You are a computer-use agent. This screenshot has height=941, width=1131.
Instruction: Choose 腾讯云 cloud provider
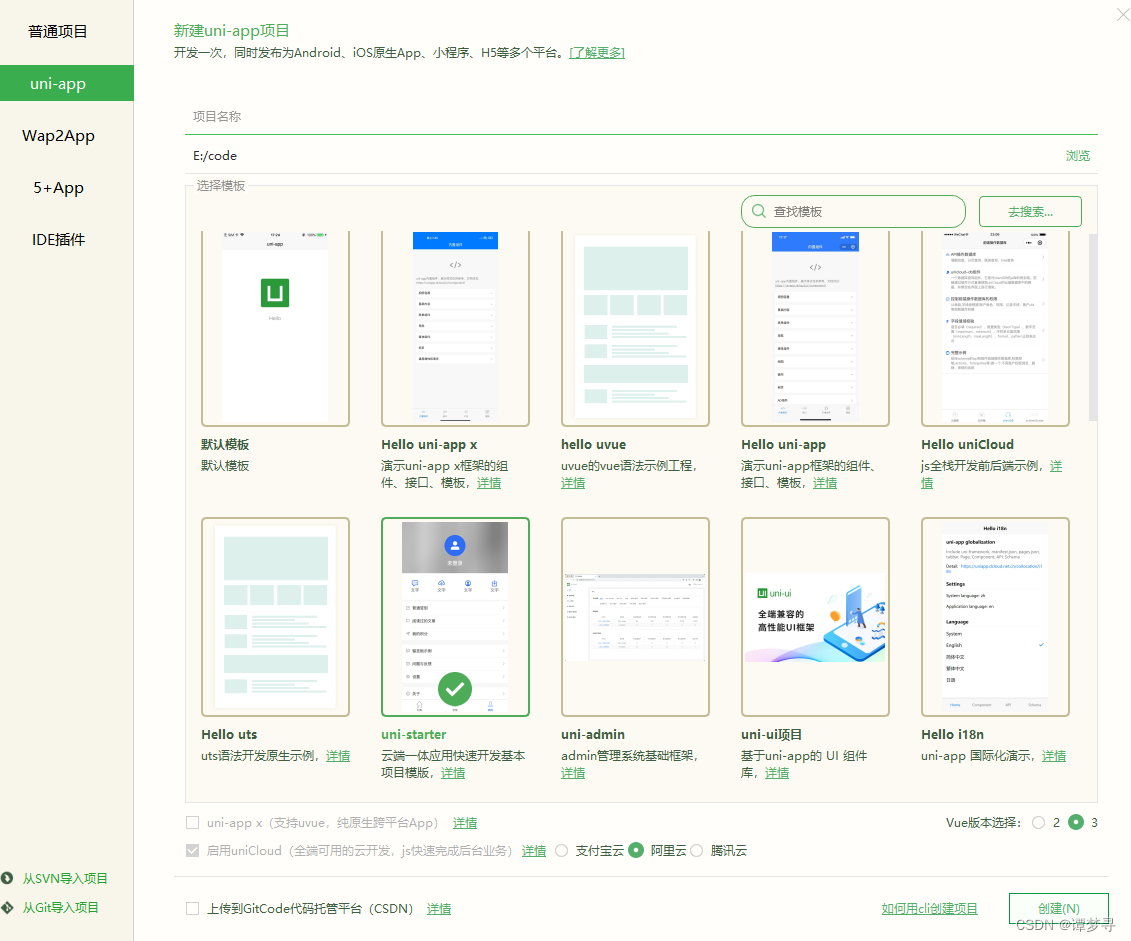coord(697,851)
